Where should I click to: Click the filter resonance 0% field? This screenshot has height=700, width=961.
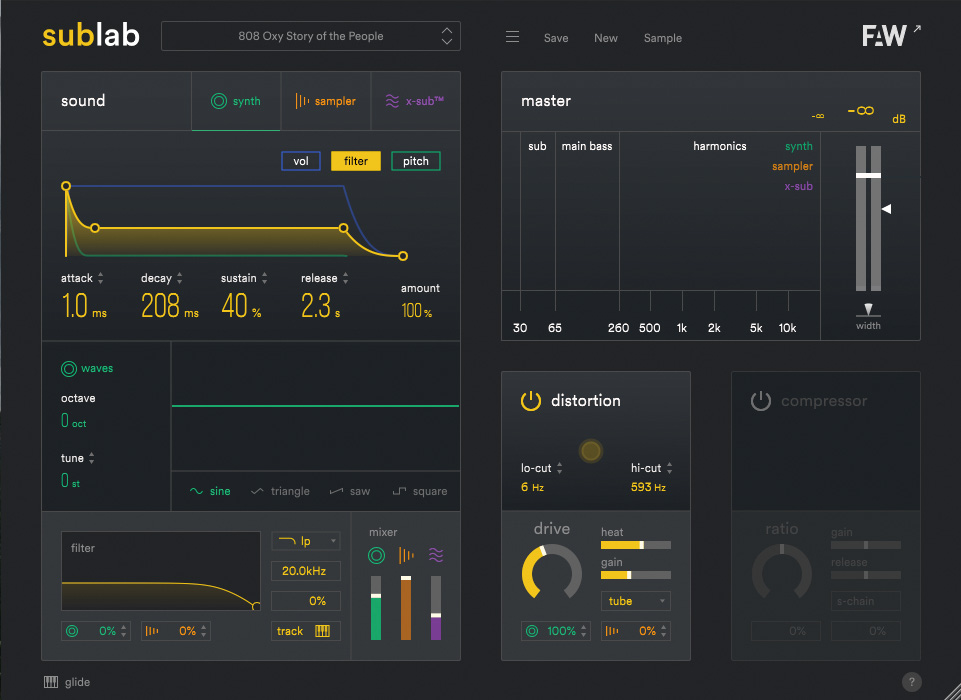(305, 601)
